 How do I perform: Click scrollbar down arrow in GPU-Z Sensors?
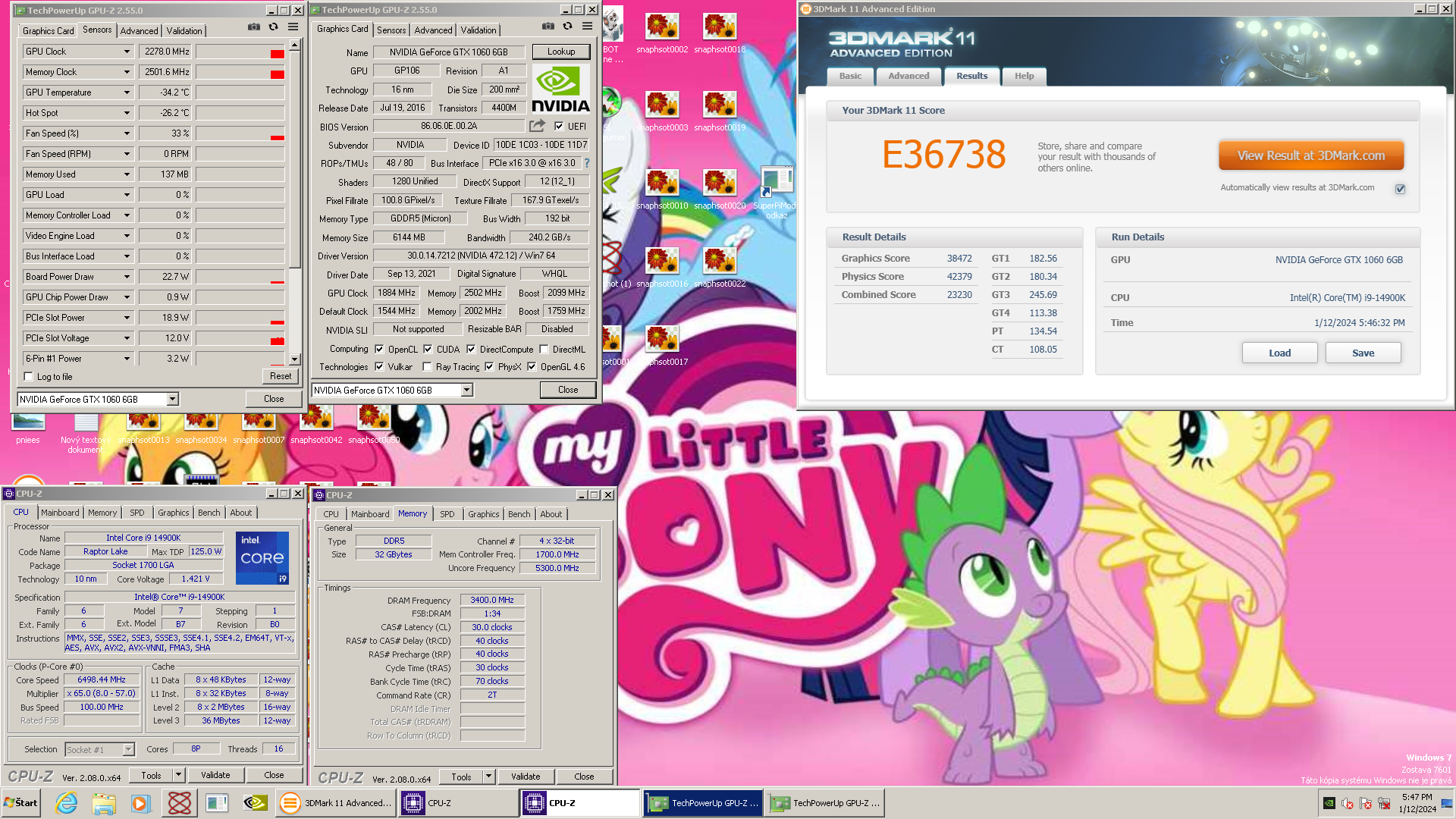pos(294,359)
